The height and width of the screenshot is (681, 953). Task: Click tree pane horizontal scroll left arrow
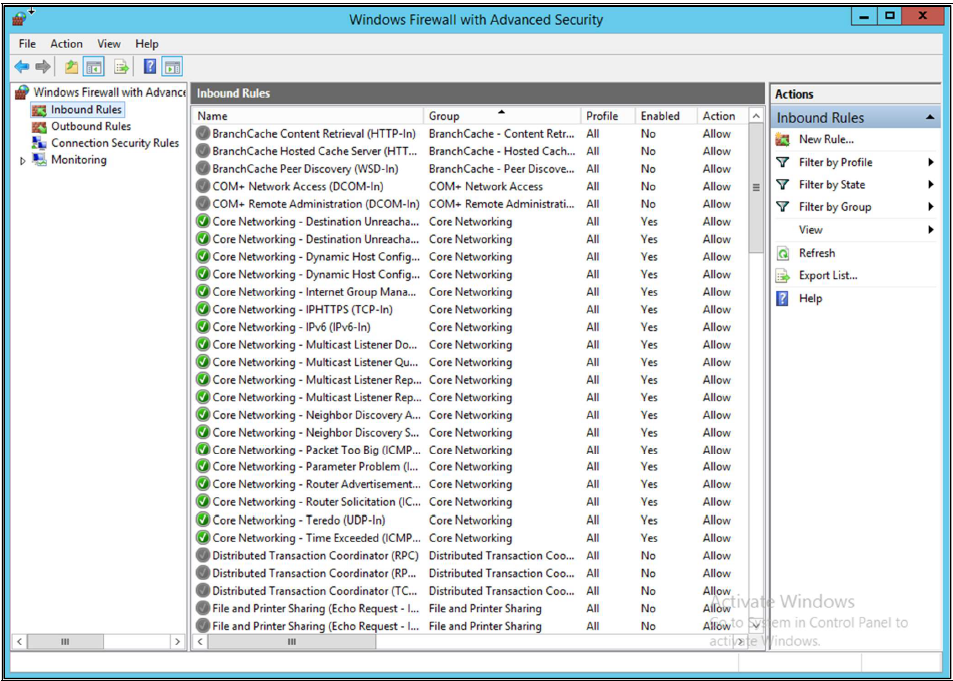click(x=19, y=641)
